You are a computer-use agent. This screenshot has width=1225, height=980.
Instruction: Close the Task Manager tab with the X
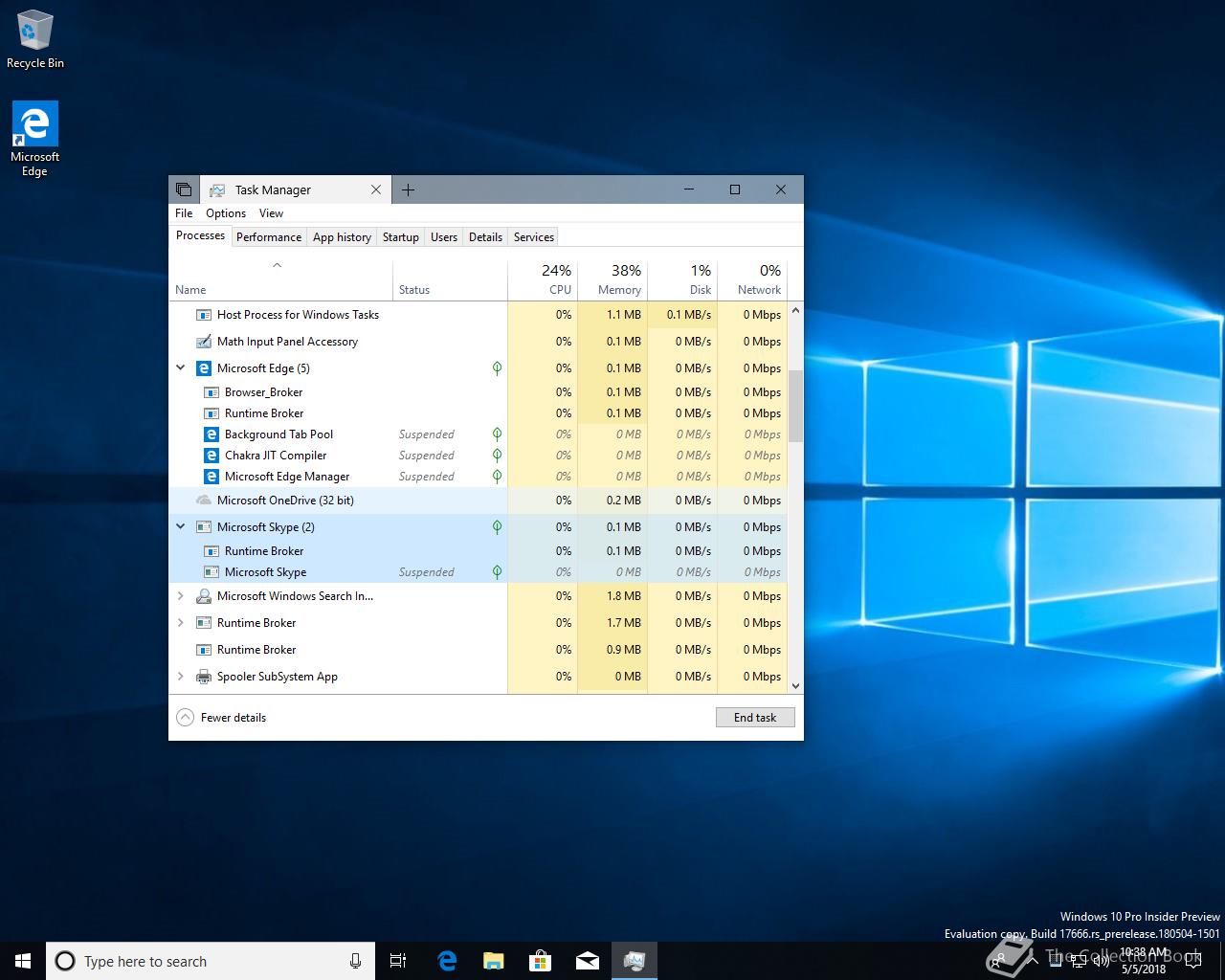[x=376, y=189]
